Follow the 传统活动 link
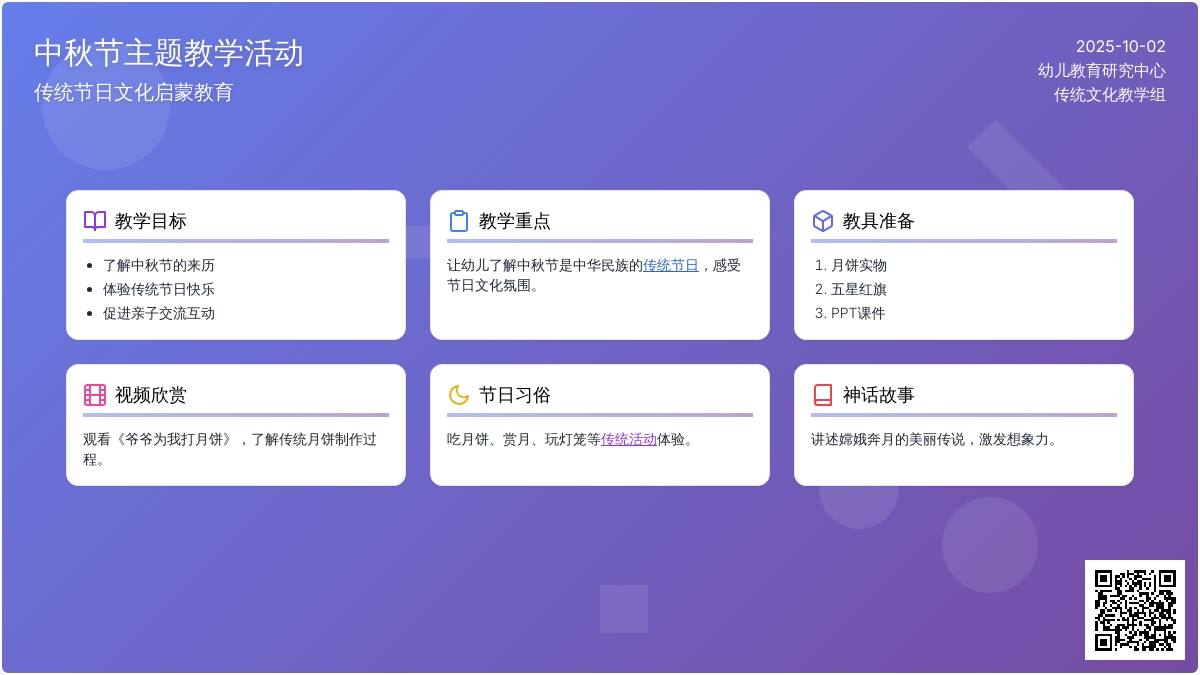Viewport: 1200px width, 675px height. pos(628,439)
